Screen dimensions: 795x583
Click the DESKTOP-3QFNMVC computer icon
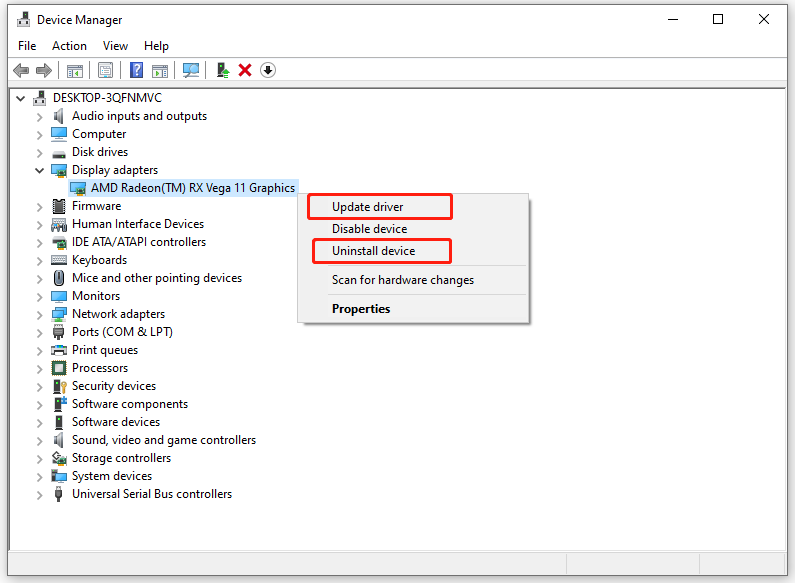click(40, 98)
